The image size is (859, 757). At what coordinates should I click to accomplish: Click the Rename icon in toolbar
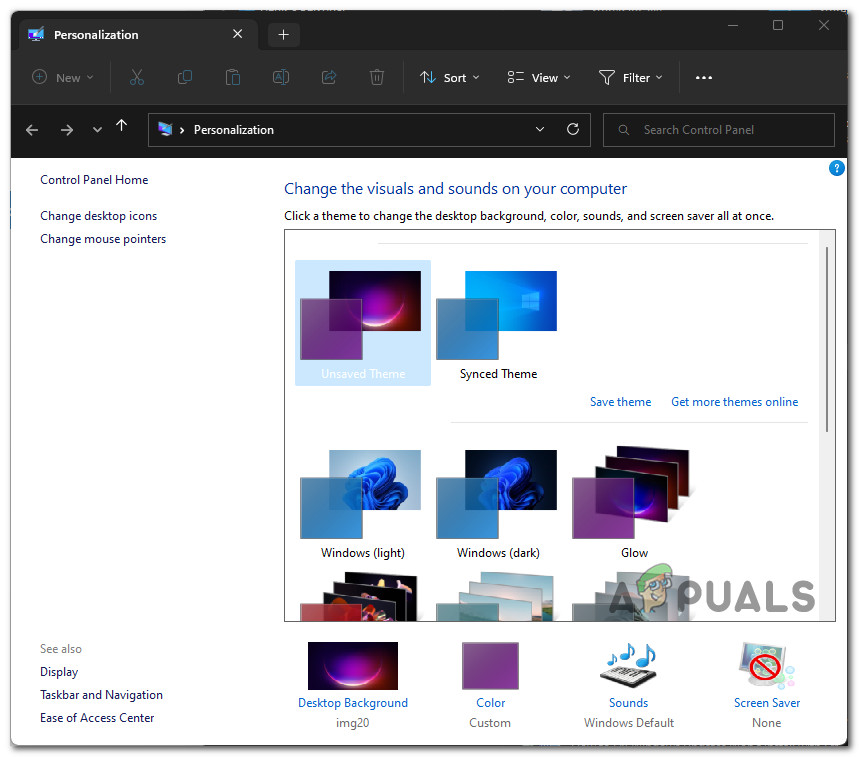(x=281, y=77)
